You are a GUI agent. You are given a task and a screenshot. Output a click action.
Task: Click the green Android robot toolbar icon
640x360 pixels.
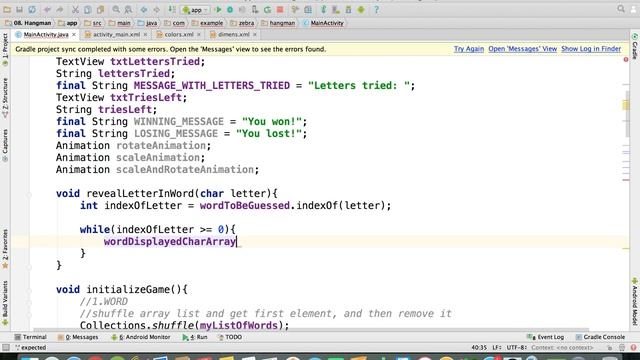point(361,10)
